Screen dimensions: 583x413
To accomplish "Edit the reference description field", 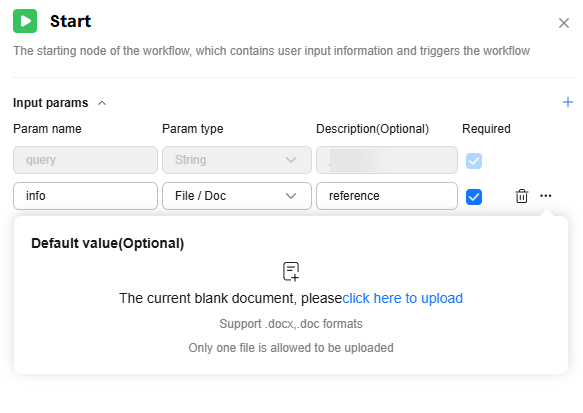I will [387, 196].
